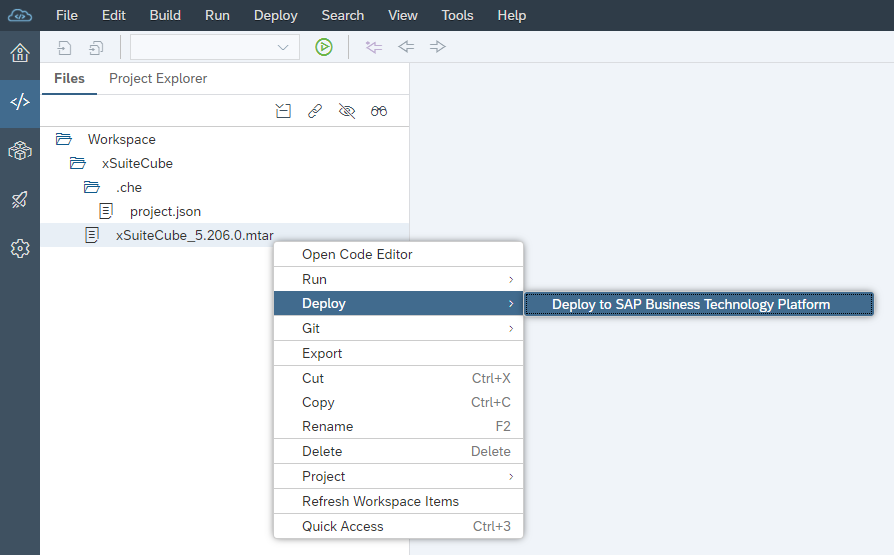Click the Collapse All icon in Files panel

pyautogui.click(x=283, y=111)
